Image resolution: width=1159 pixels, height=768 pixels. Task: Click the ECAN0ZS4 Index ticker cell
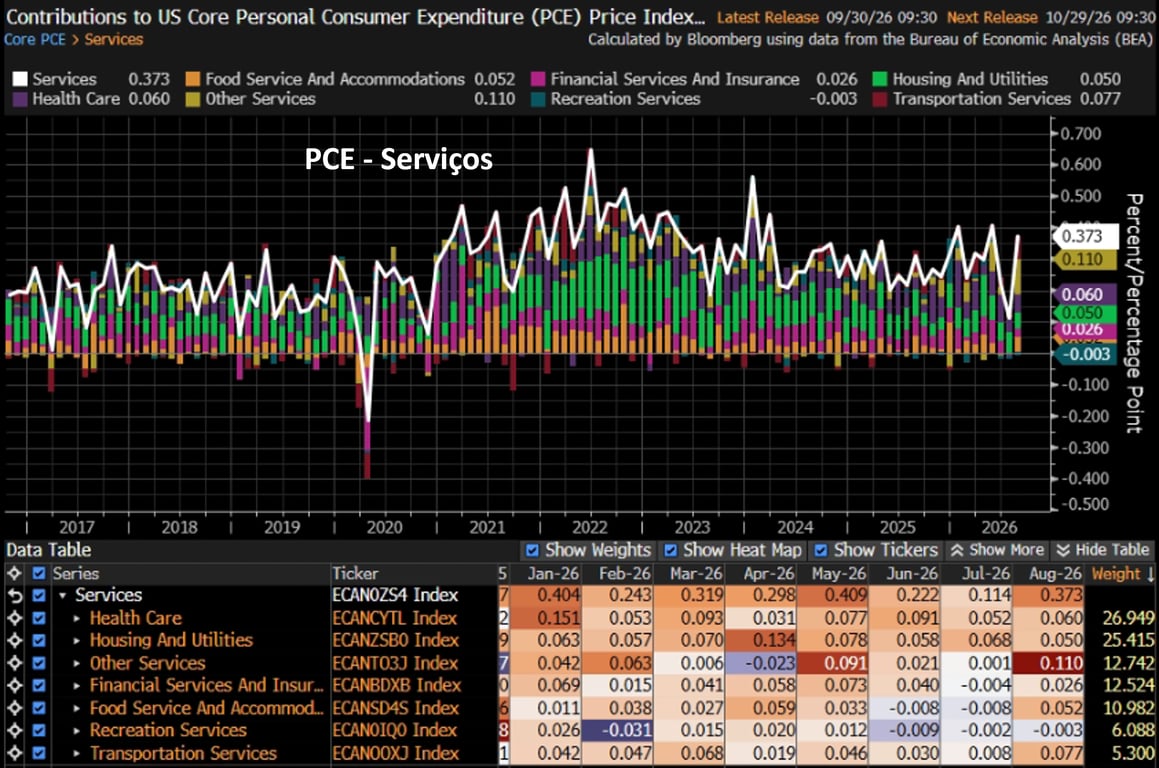[x=395, y=596]
